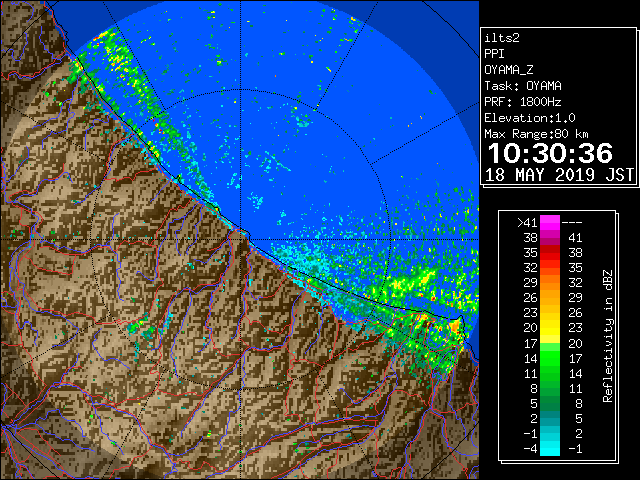Pick the yellow swatch for 20 to 23 dBZ
Image resolution: width=640 pixels, height=480 pixels.
(550, 328)
